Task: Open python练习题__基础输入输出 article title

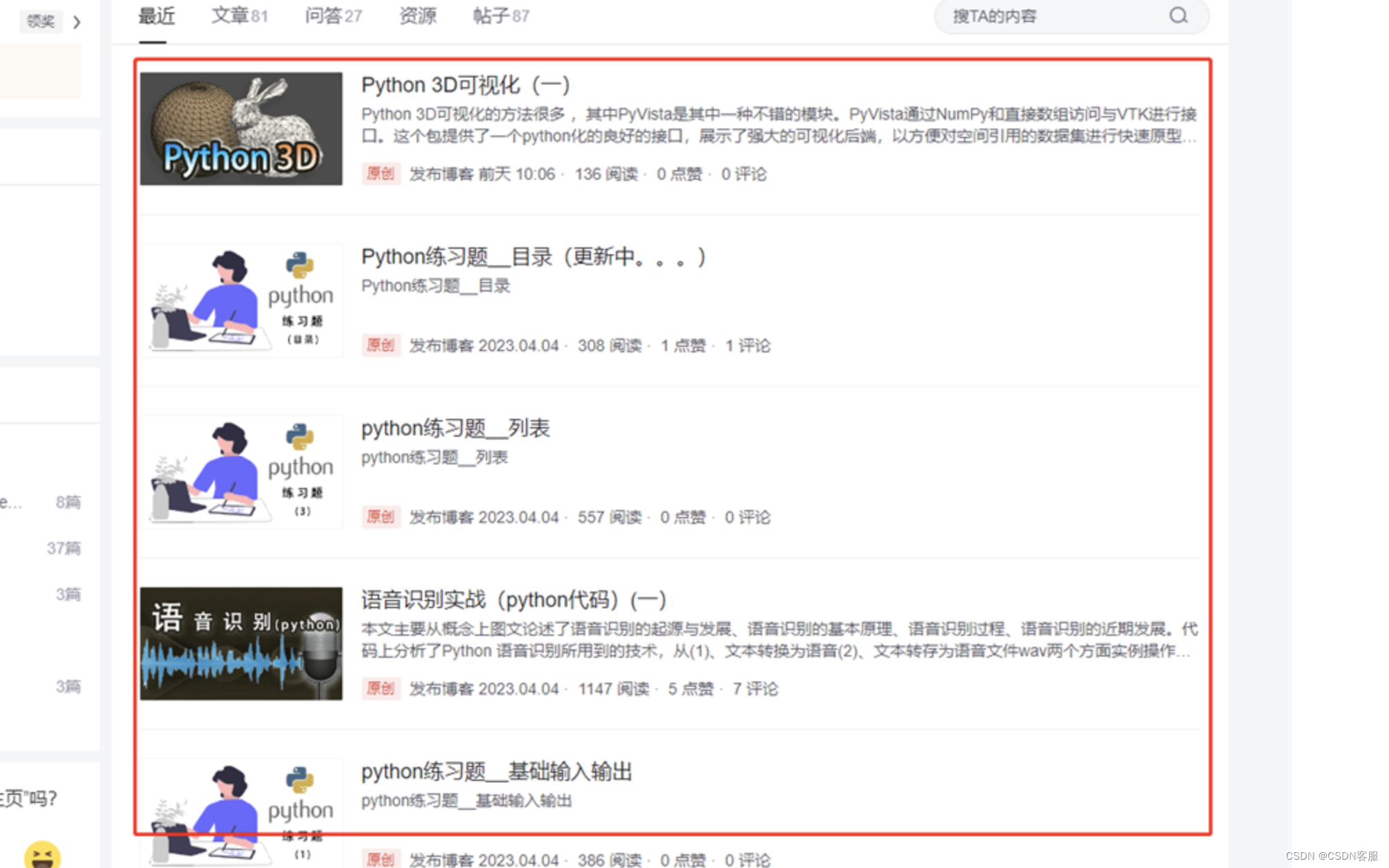Action: [496, 771]
